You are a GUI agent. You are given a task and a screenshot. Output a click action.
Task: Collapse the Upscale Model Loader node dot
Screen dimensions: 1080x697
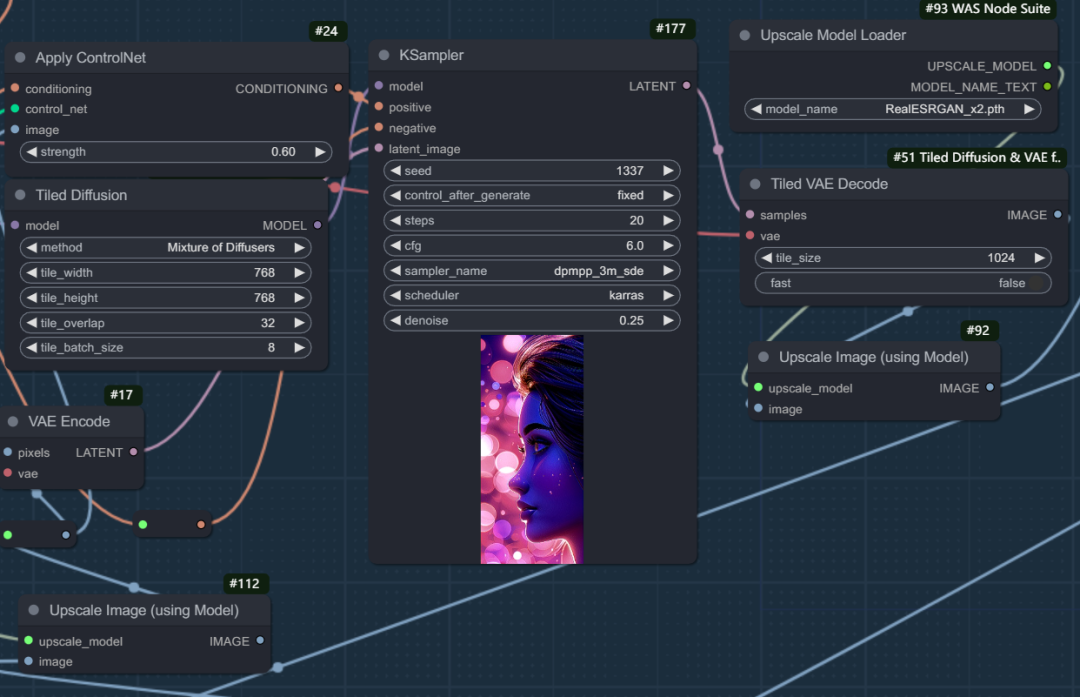pyautogui.click(x=745, y=35)
